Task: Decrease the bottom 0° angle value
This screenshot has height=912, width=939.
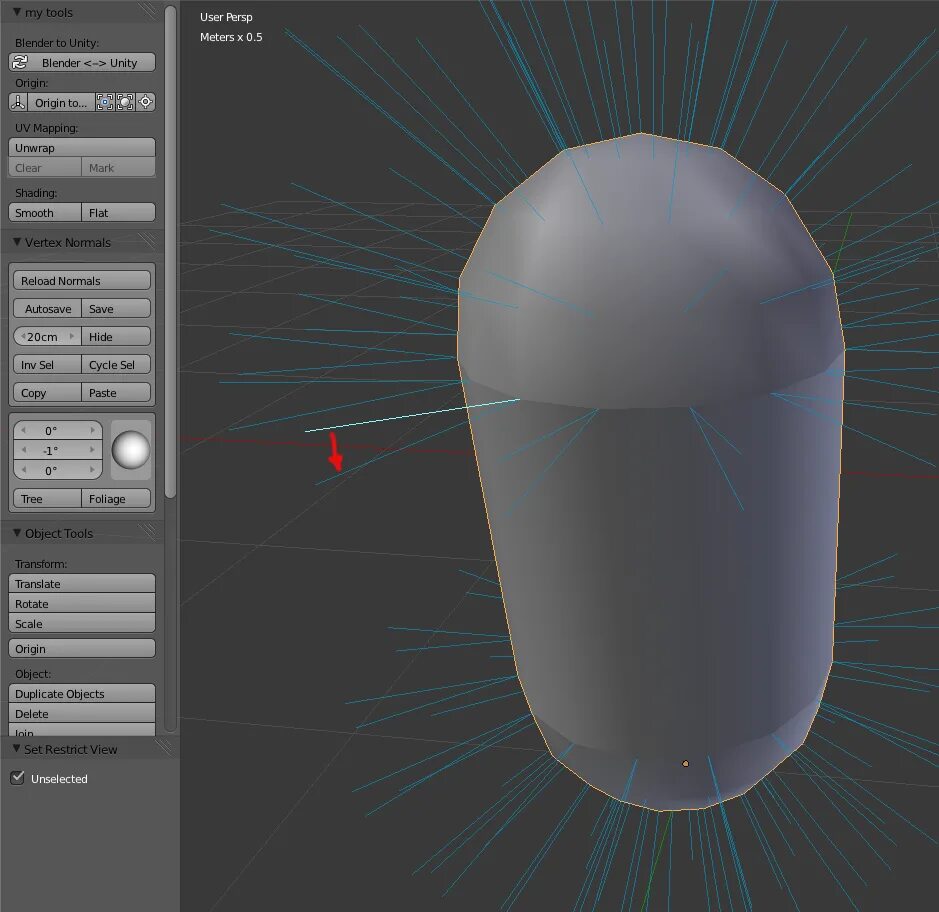Action: [23, 470]
